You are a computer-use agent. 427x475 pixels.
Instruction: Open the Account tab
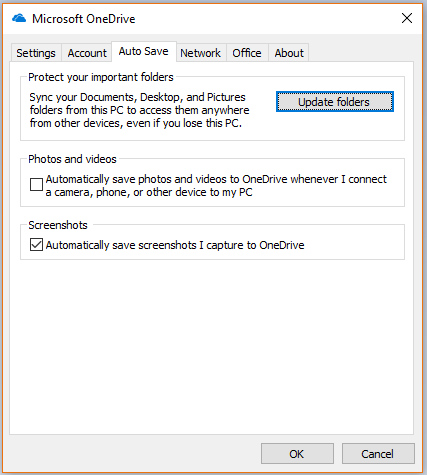coord(87,53)
